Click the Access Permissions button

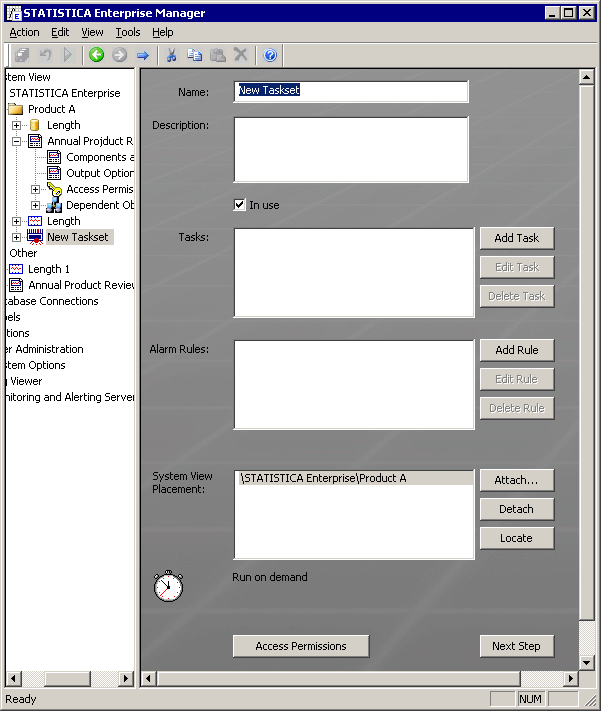(x=301, y=646)
